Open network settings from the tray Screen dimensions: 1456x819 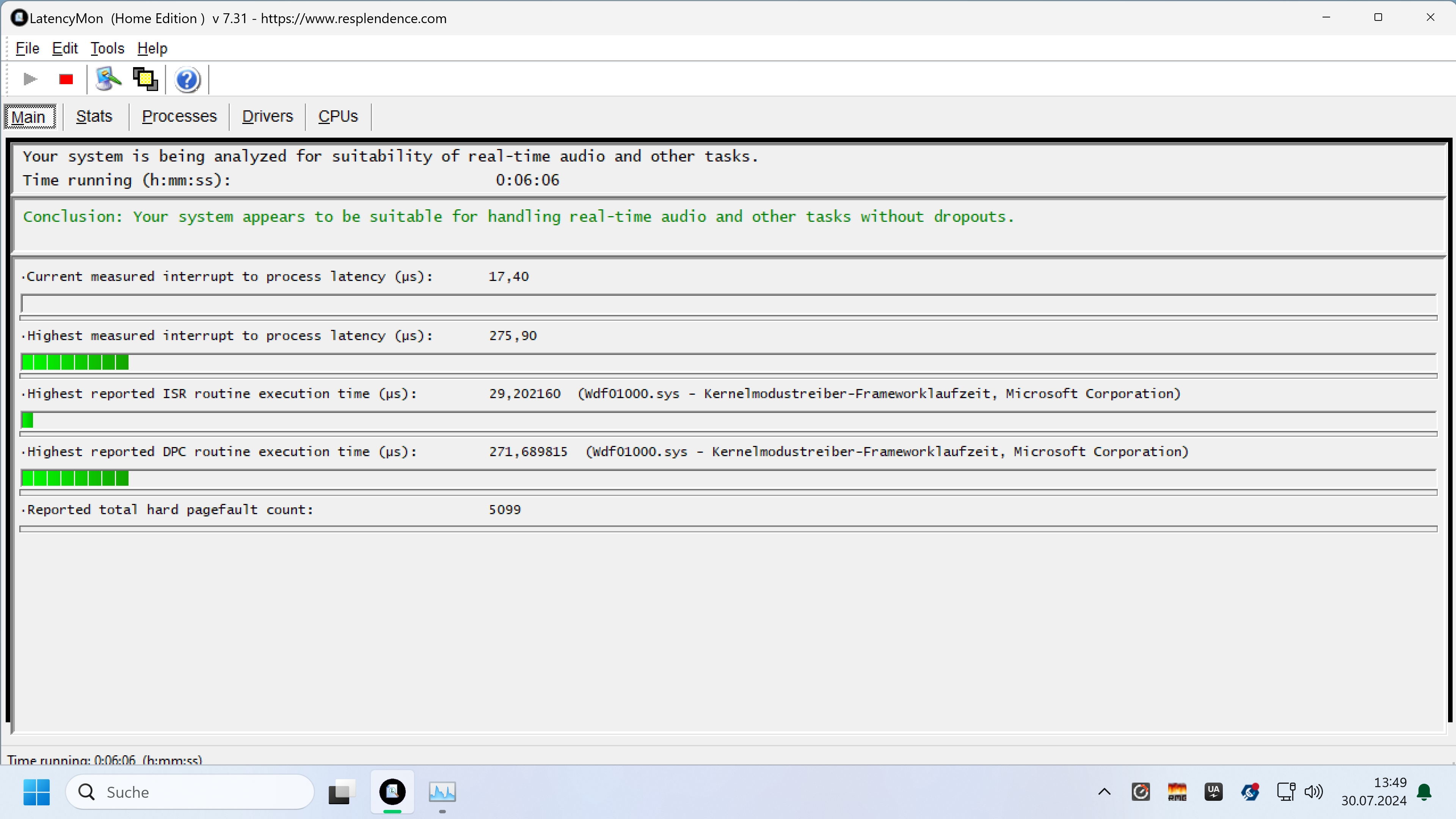coord(1286,792)
